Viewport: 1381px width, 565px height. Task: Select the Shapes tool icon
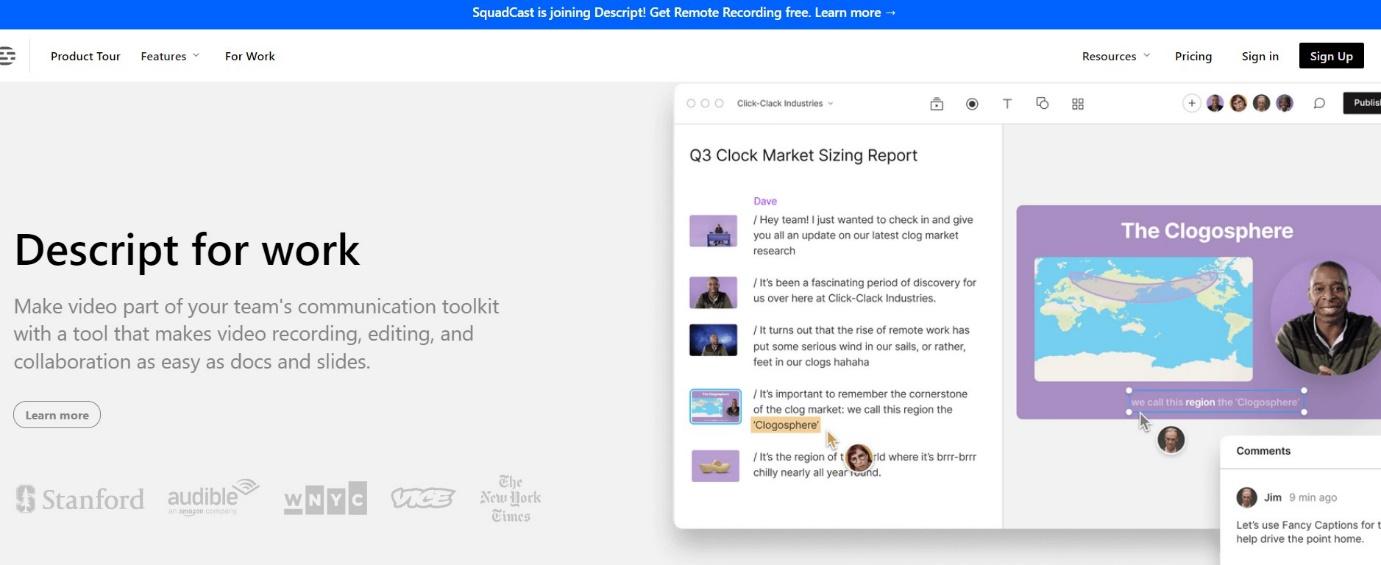point(1042,103)
